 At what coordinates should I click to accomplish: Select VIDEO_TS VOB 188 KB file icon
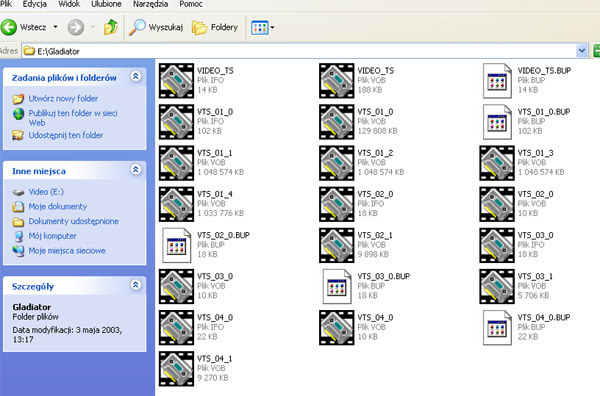(x=337, y=81)
